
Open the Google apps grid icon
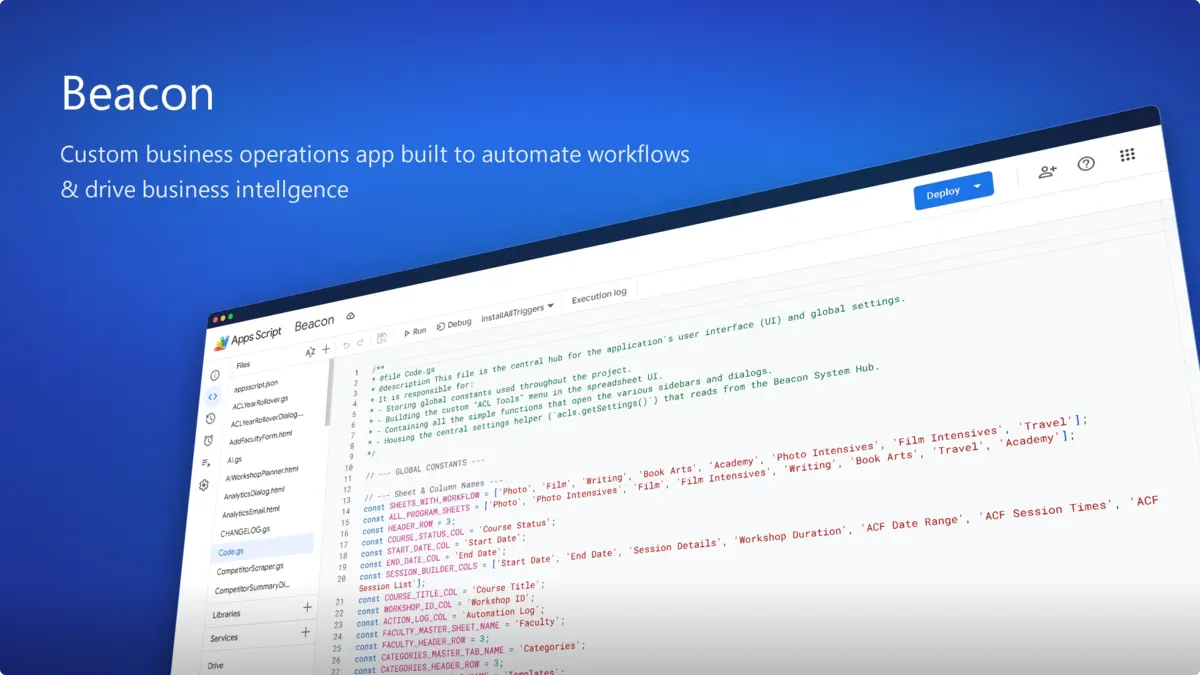tap(1128, 154)
